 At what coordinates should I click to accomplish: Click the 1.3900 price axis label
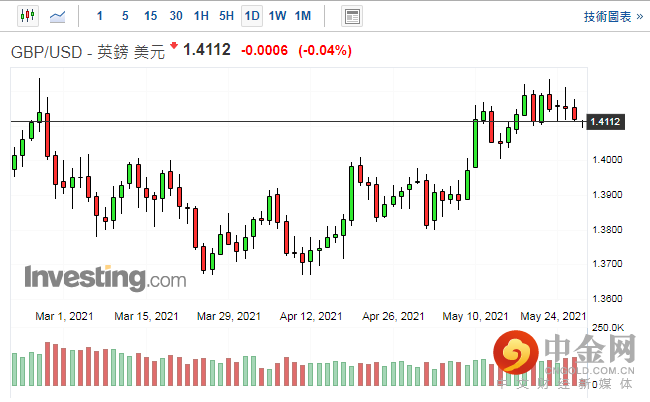(x=607, y=195)
